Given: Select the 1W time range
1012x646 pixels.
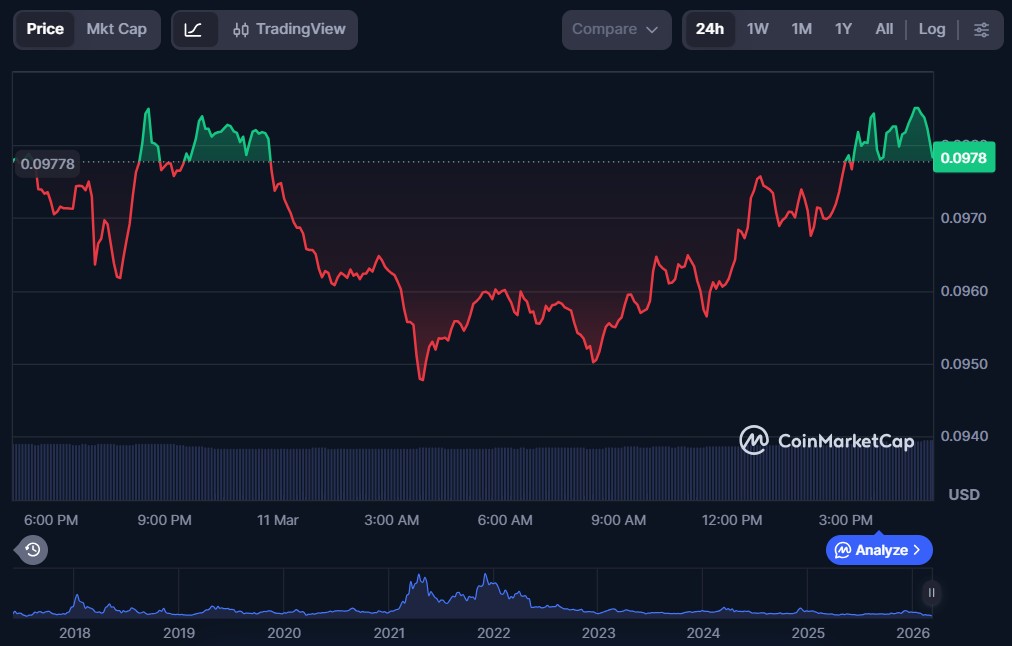Looking at the screenshot, I should (x=758, y=29).
